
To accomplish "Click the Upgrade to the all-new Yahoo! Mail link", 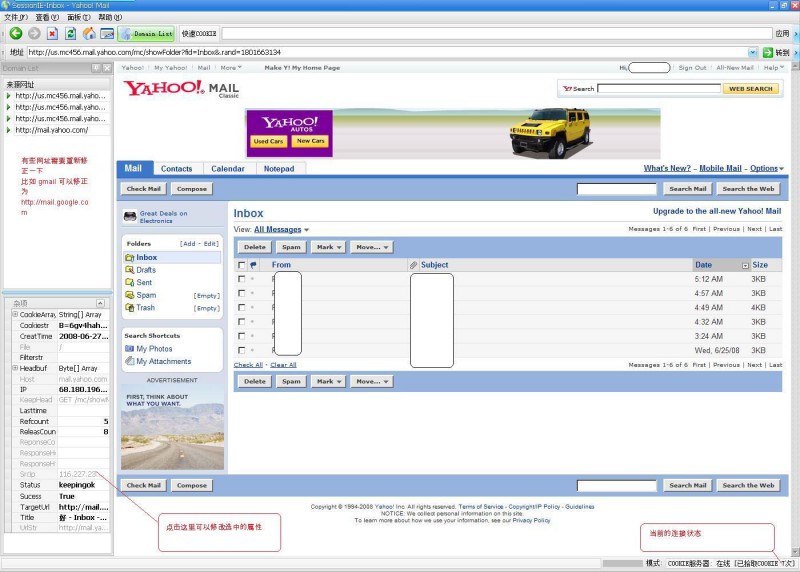I will coord(717,211).
